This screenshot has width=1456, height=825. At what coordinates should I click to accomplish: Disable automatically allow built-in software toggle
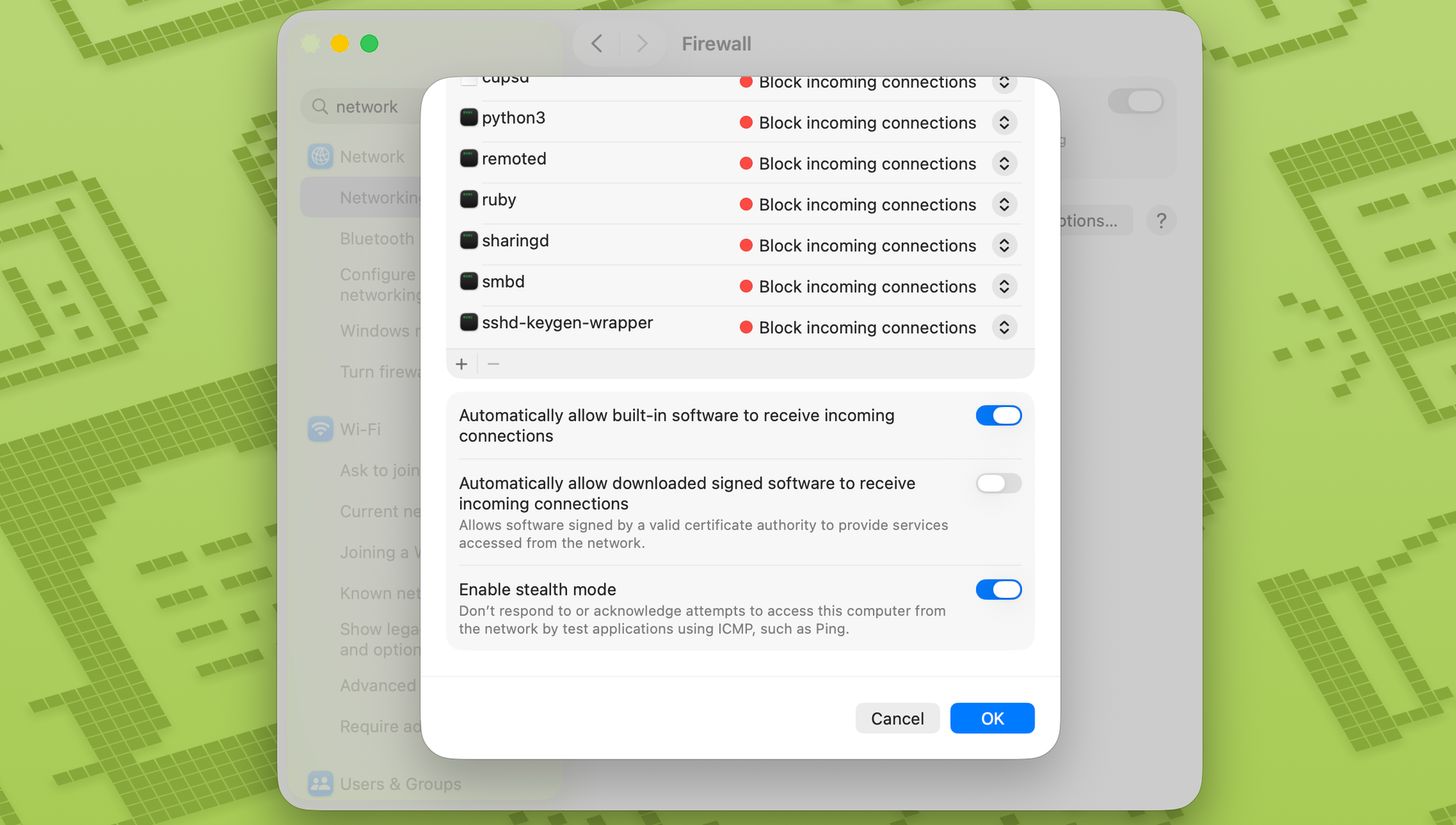click(x=998, y=416)
